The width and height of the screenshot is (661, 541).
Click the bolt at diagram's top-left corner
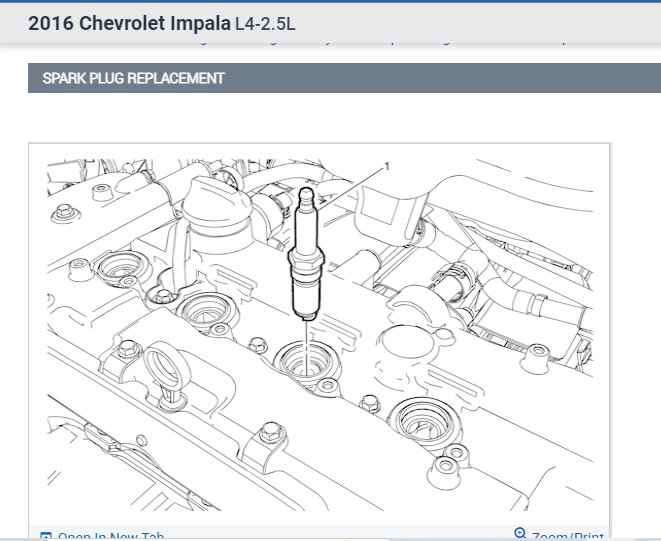click(65, 212)
